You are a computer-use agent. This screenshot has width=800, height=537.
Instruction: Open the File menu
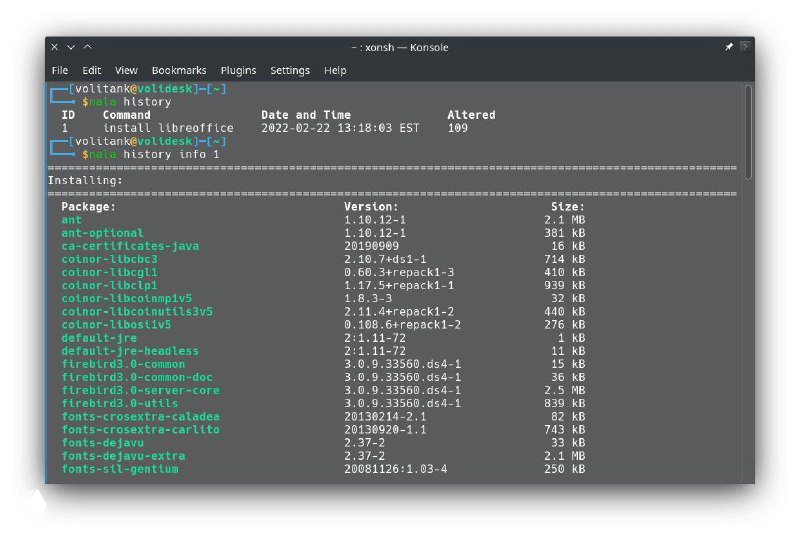tap(60, 70)
